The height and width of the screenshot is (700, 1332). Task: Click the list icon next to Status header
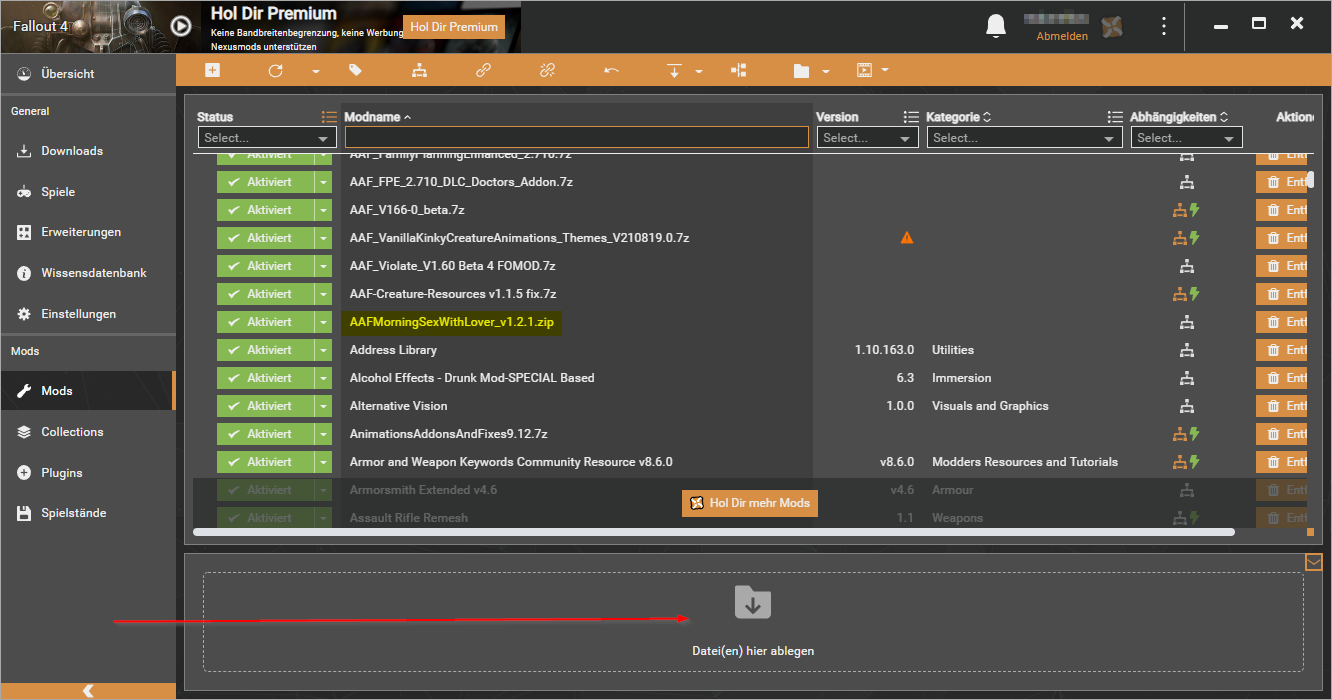pos(329,117)
